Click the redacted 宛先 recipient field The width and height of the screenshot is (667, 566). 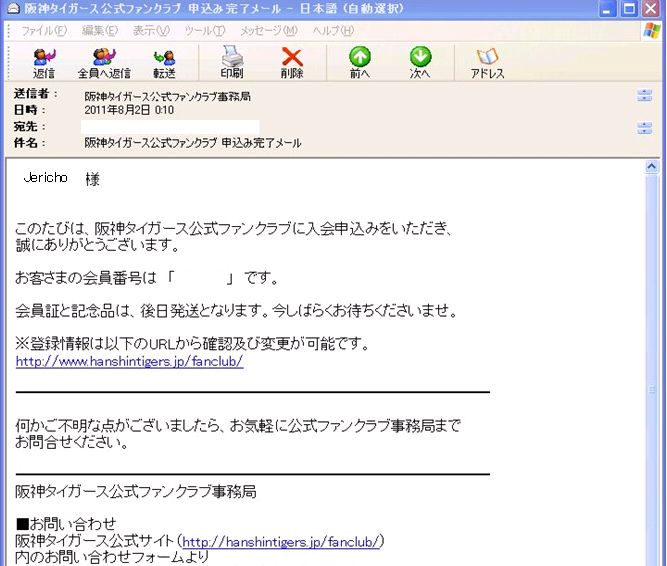pyautogui.click(x=170, y=127)
